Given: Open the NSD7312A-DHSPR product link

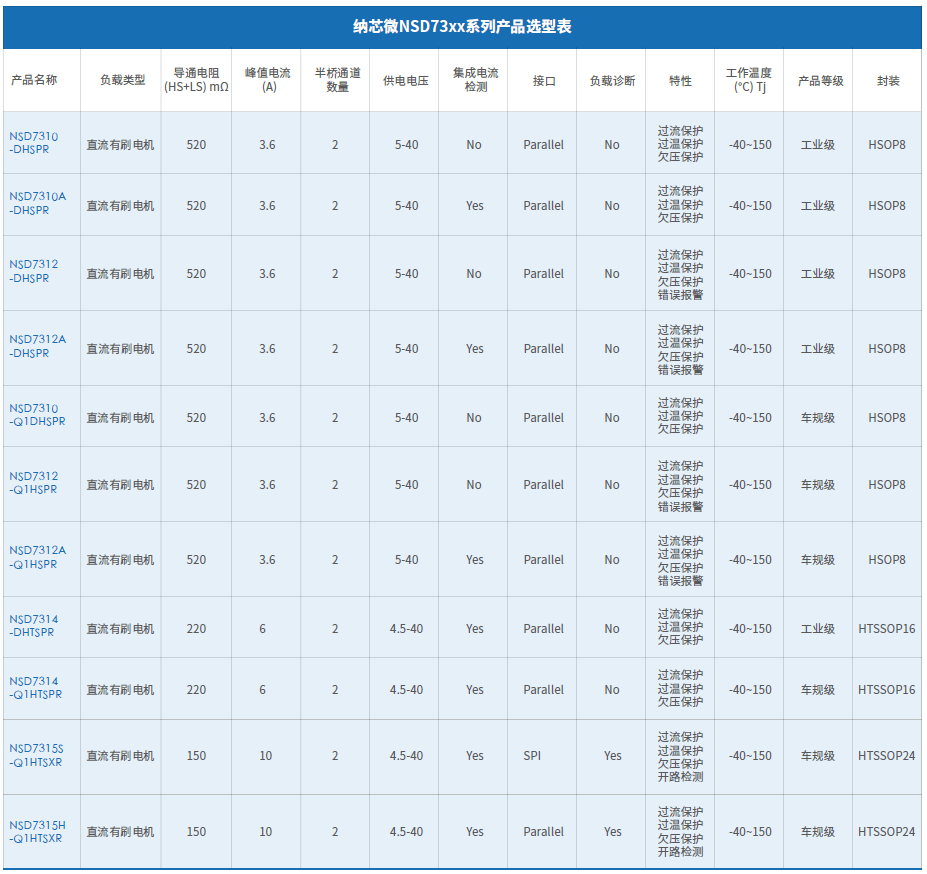Looking at the screenshot, I should tap(37, 346).
